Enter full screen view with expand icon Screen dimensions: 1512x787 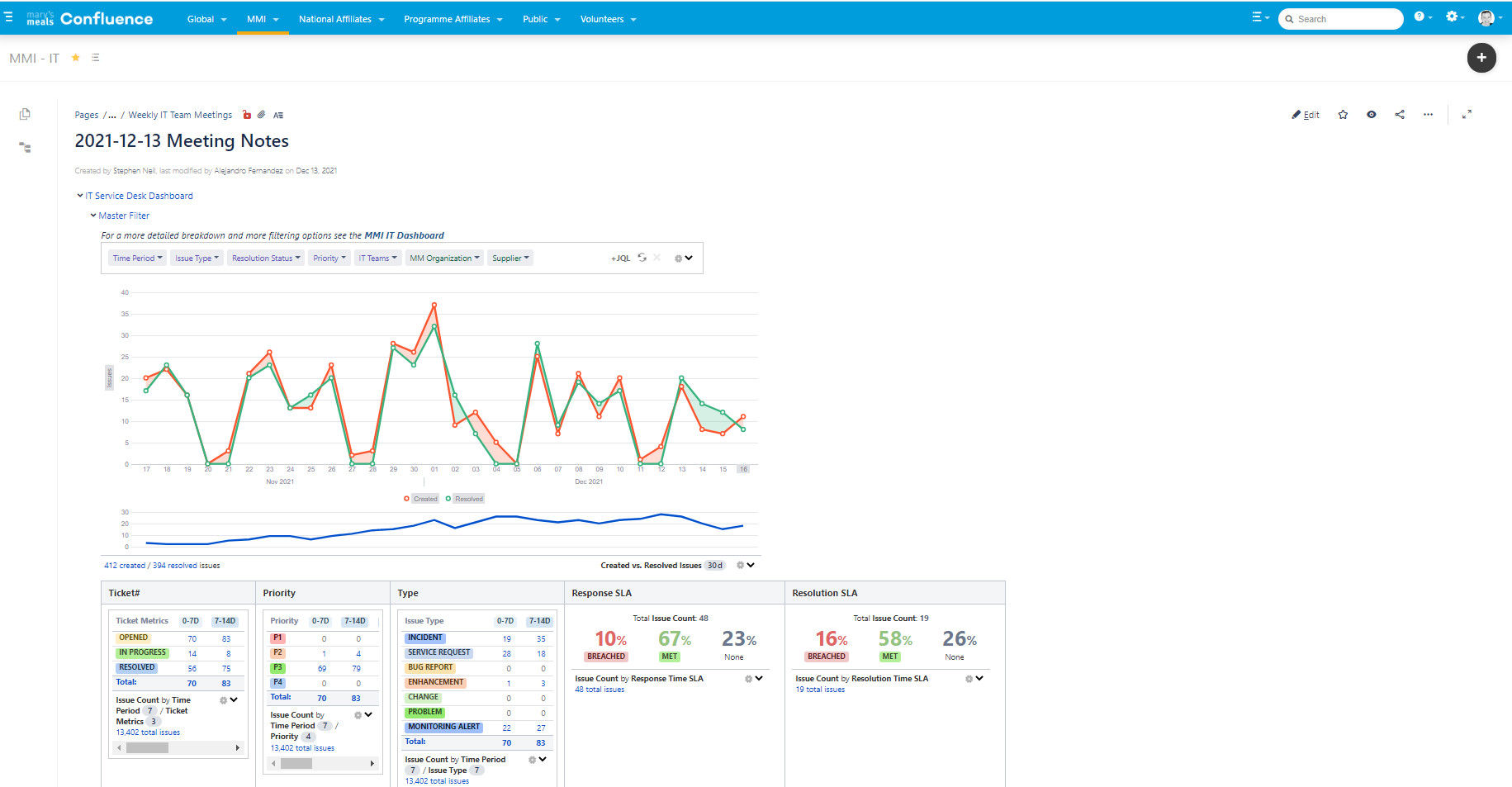(1467, 115)
